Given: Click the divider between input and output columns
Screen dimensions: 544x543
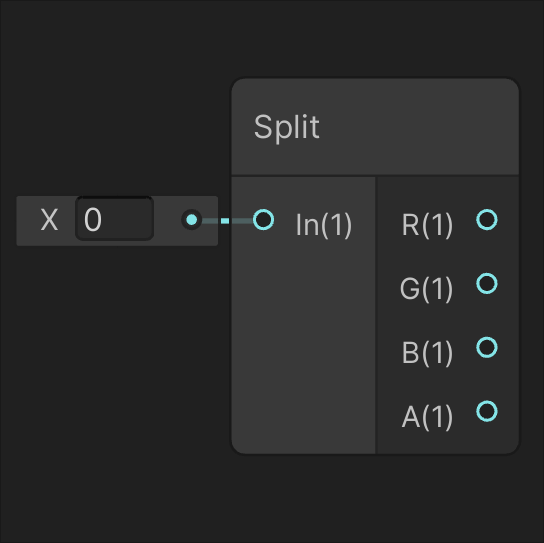Looking at the screenshot, I should 375,315.
